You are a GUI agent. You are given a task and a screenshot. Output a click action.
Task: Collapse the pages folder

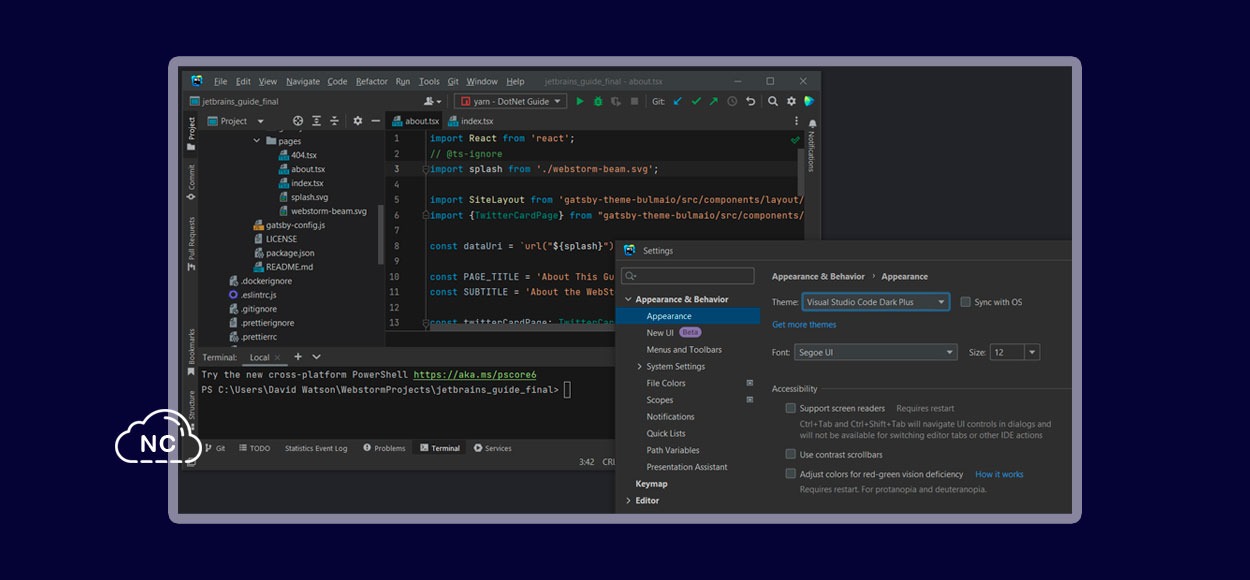[257, 141]
